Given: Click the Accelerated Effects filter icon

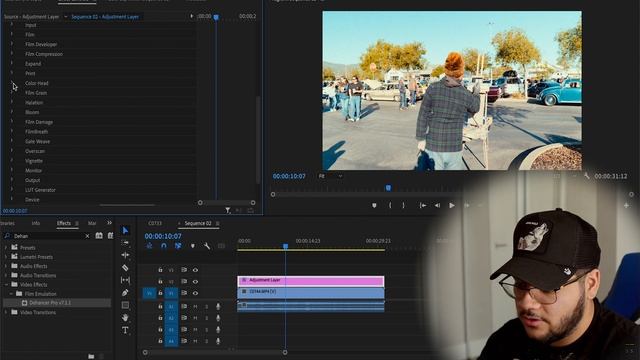Looking at the screenshot, I should point(99,236).
